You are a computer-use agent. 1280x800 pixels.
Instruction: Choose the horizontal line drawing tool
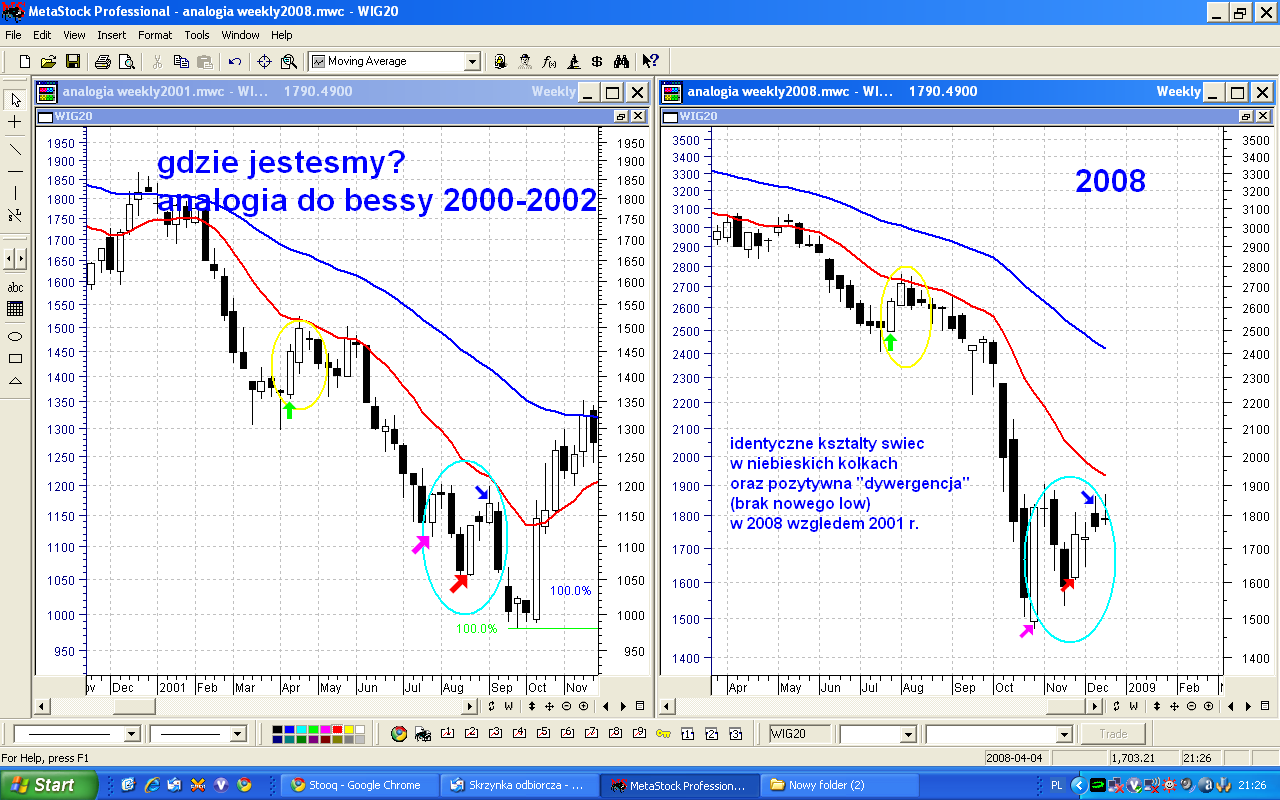[15, 171]
